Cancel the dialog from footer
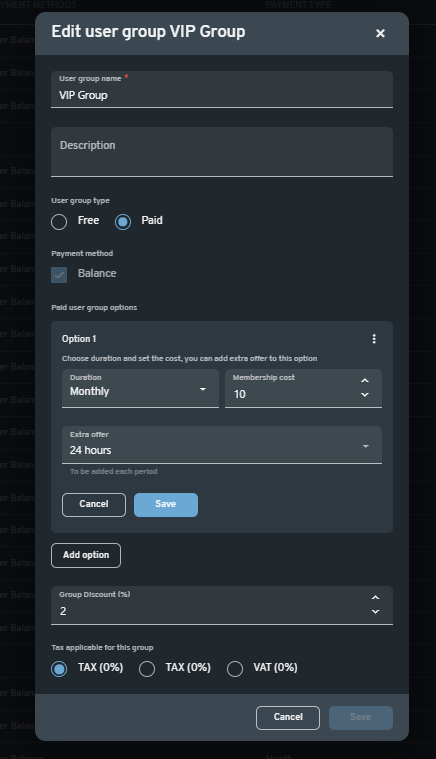436x759 pixels. [288, 717]
